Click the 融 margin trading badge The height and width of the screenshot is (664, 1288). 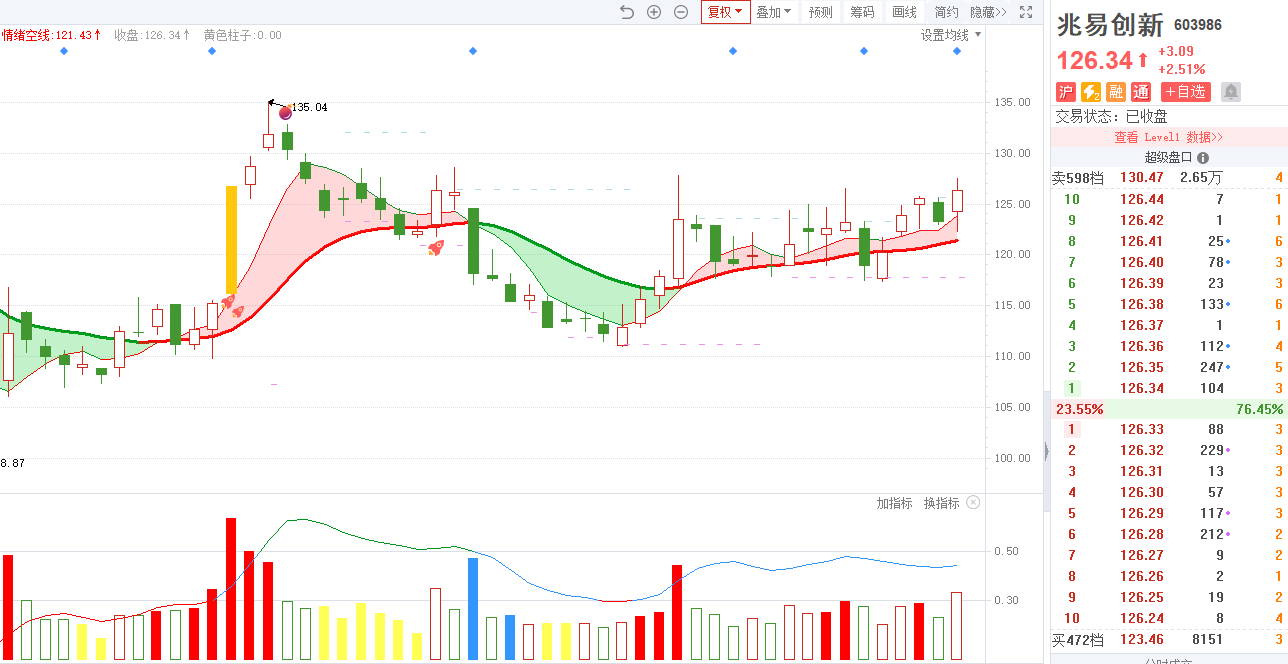[1116, 92]
